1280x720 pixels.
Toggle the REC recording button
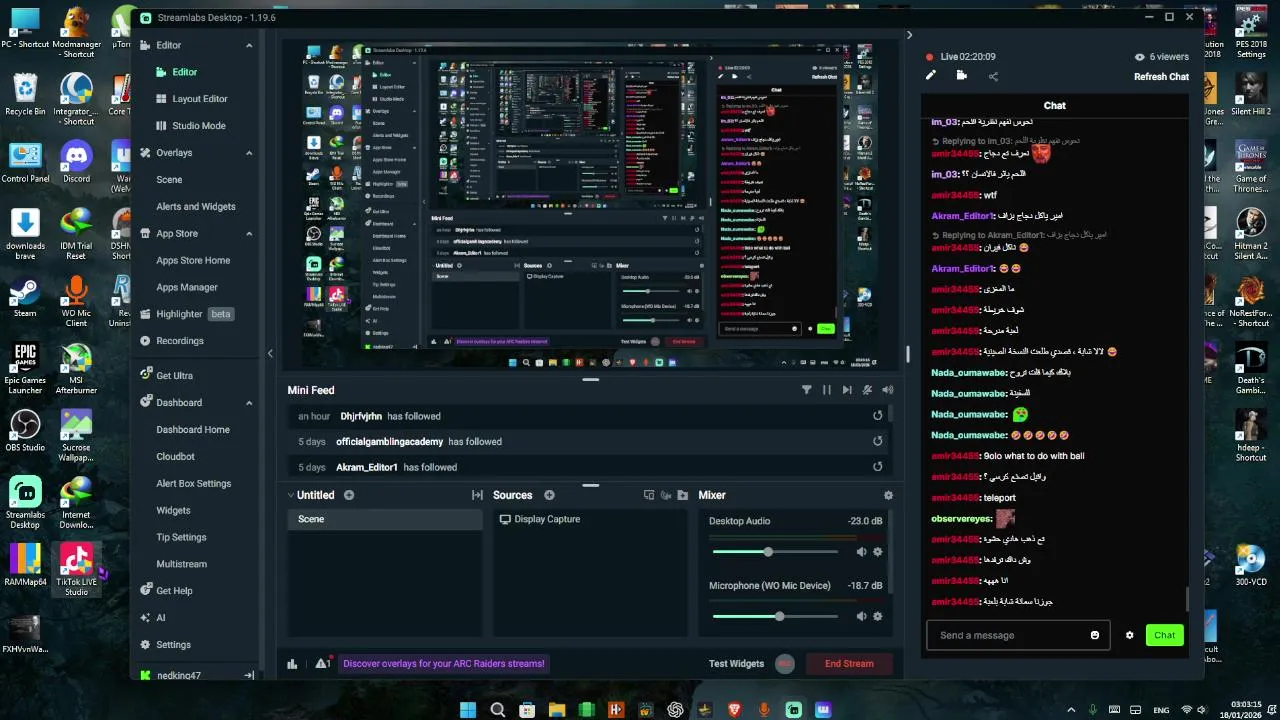pyautogui.click(x=785, y=664)
